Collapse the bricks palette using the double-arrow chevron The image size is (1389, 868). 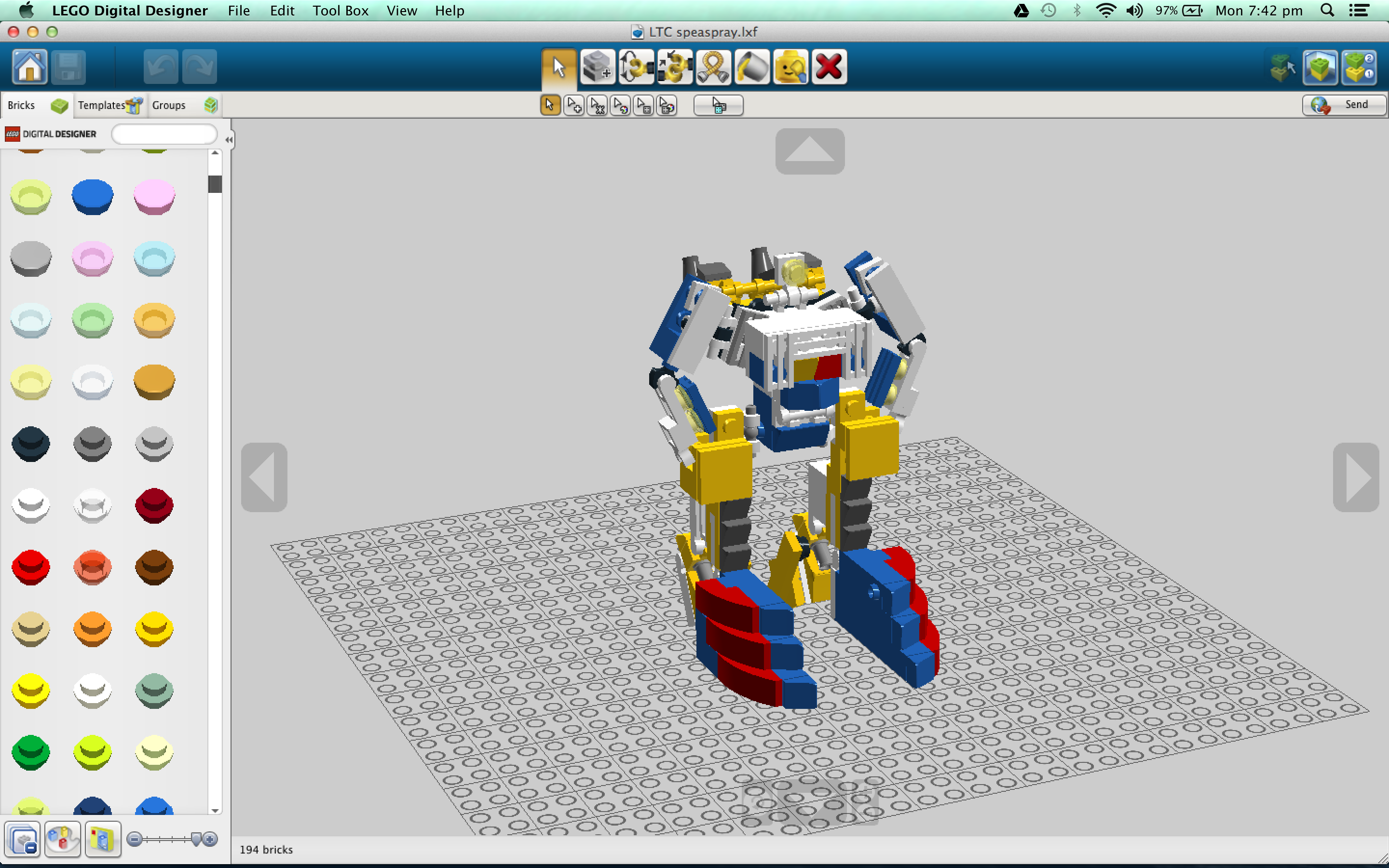tap(229, 139)
